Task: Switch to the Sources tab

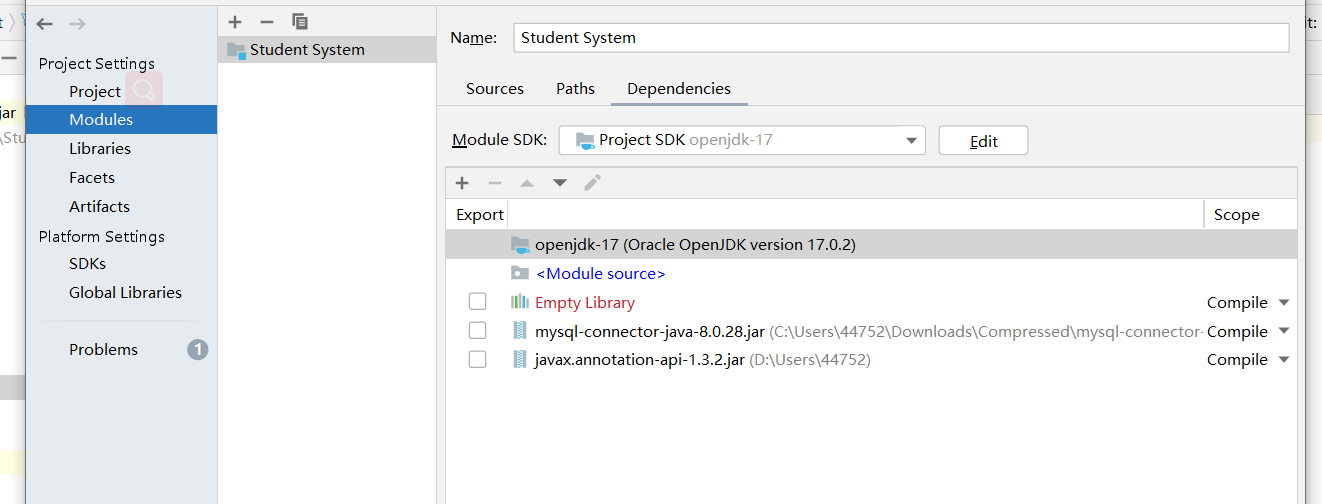Action: [x=495, y=89]
